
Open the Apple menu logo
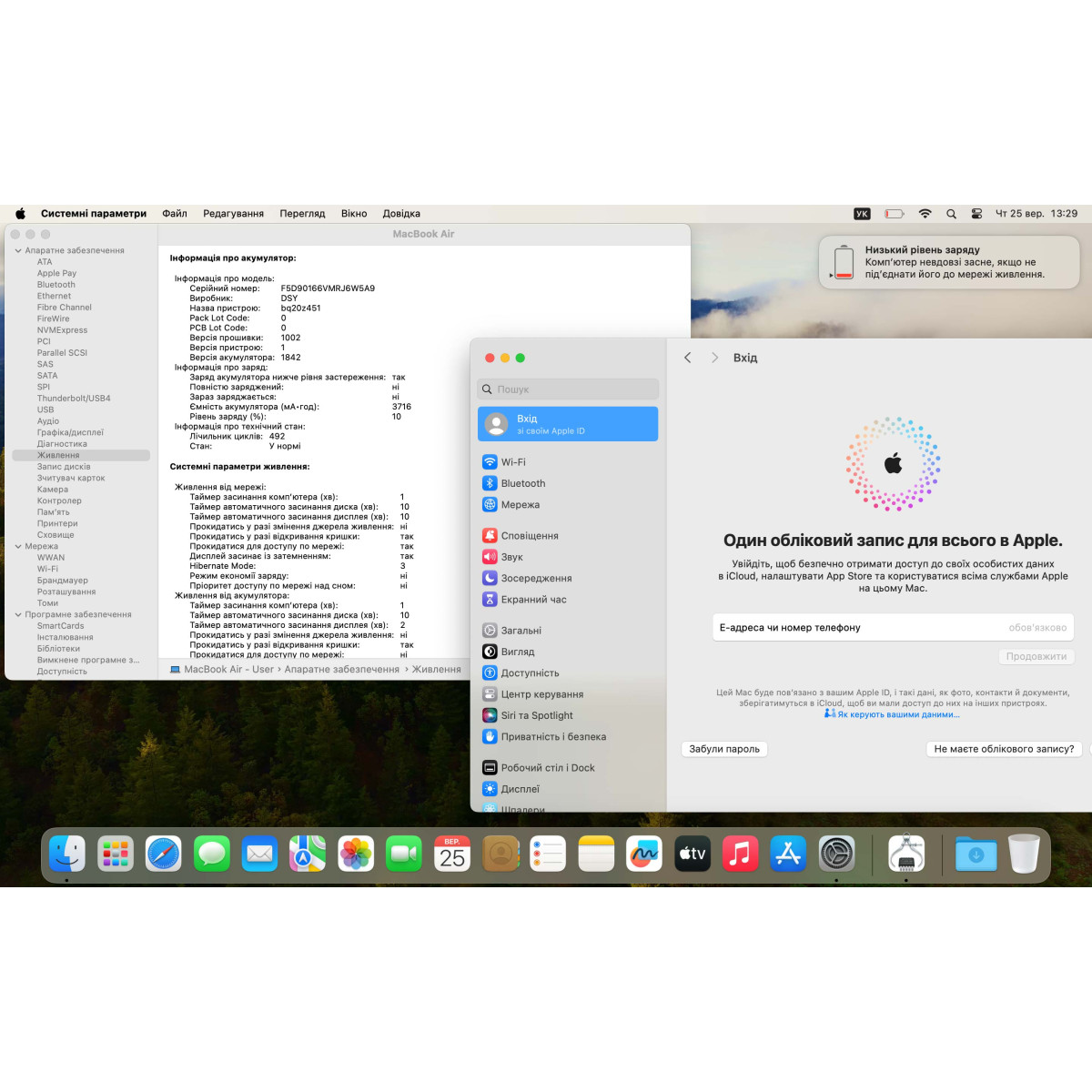tap(20, 214)
